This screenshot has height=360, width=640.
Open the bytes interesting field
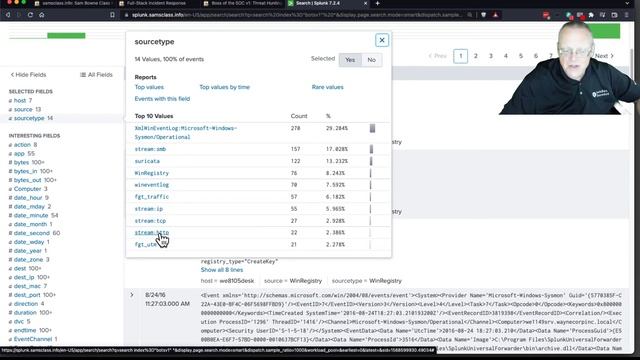tap(21, 162)
